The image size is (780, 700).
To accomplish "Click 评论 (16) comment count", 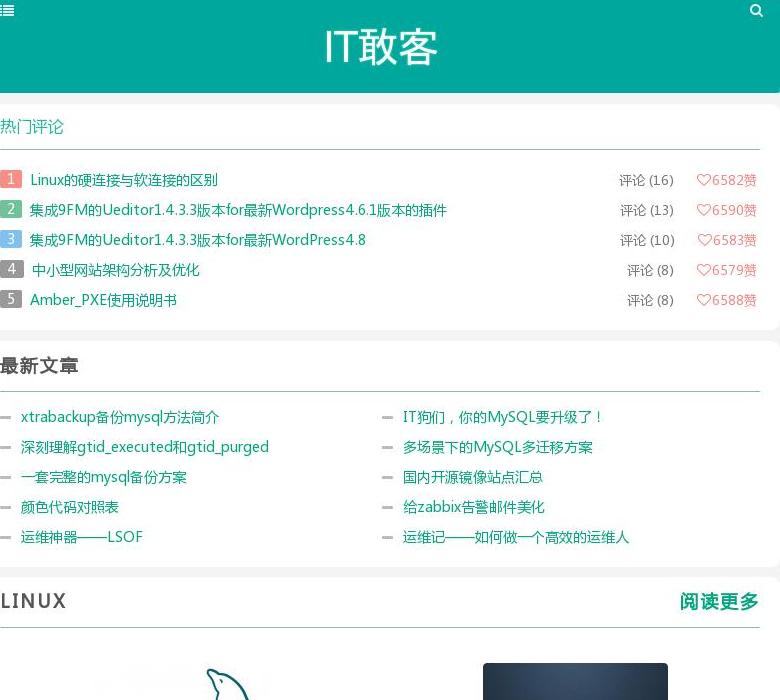I will (646, 180).
